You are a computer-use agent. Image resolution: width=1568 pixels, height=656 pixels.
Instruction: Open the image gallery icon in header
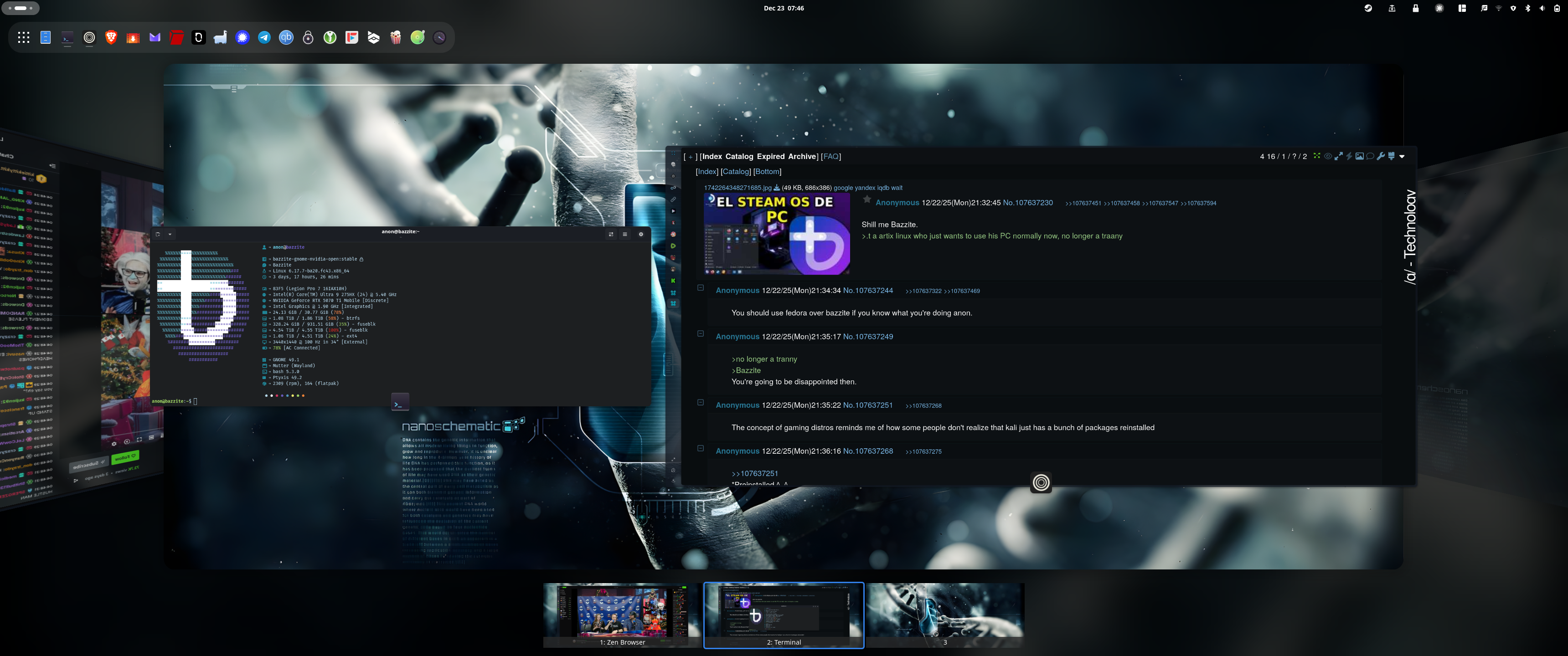1359,156
